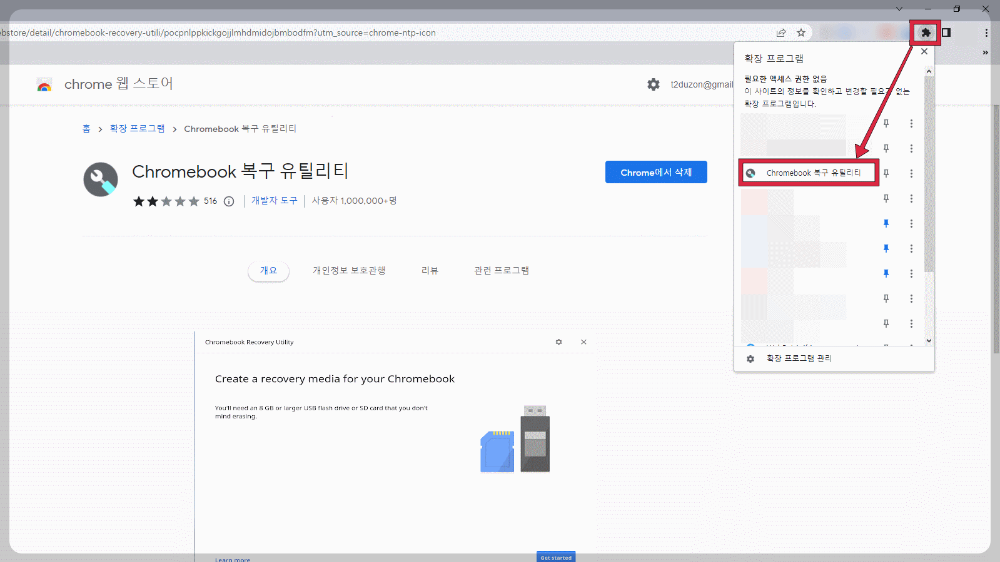Open the 확장 프로그램 breadcrumb link
The height and width of the screenshot is (562, 1000).
pos(137,129)
